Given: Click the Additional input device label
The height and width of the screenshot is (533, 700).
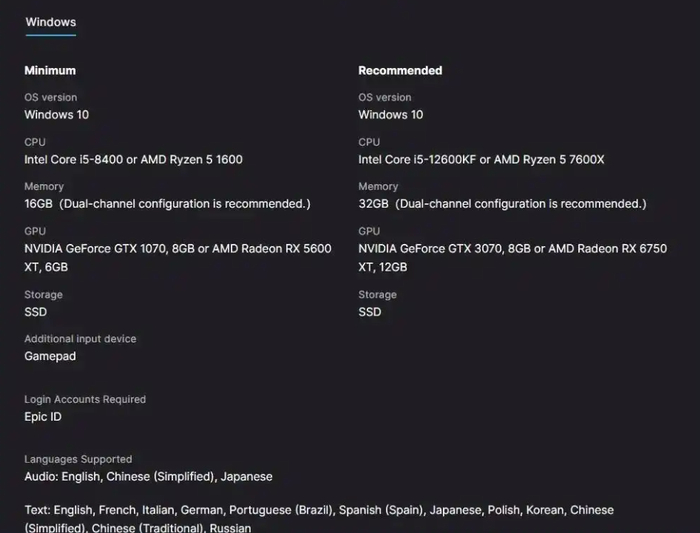Looking at the screenshot, I should tap(80, 339).
